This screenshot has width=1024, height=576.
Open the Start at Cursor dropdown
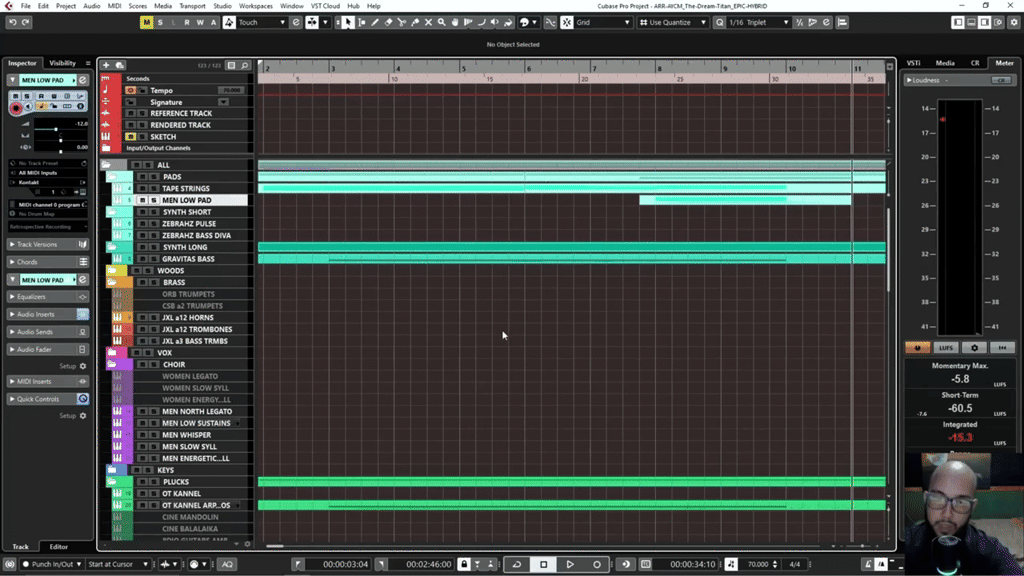pos(118,564)
